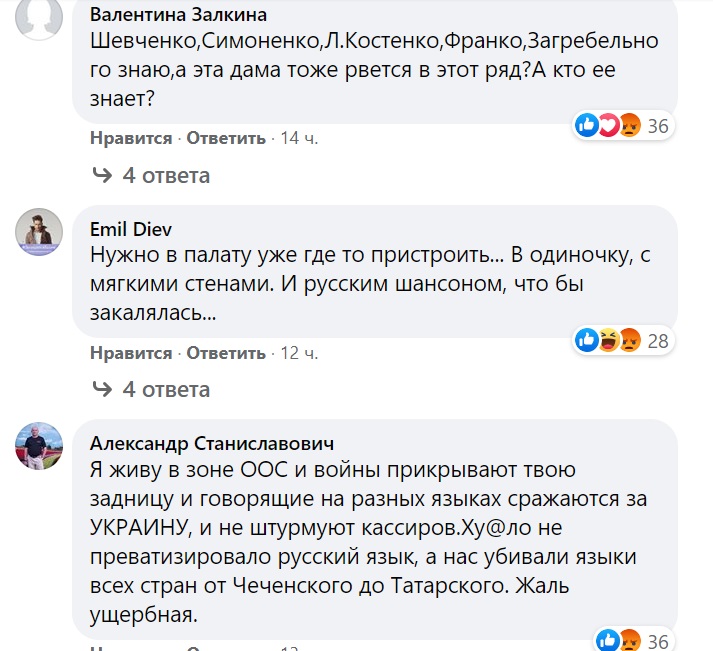
Task: Like Валентина Залкина's comment via Нравится
Action: tap(131, 138)
